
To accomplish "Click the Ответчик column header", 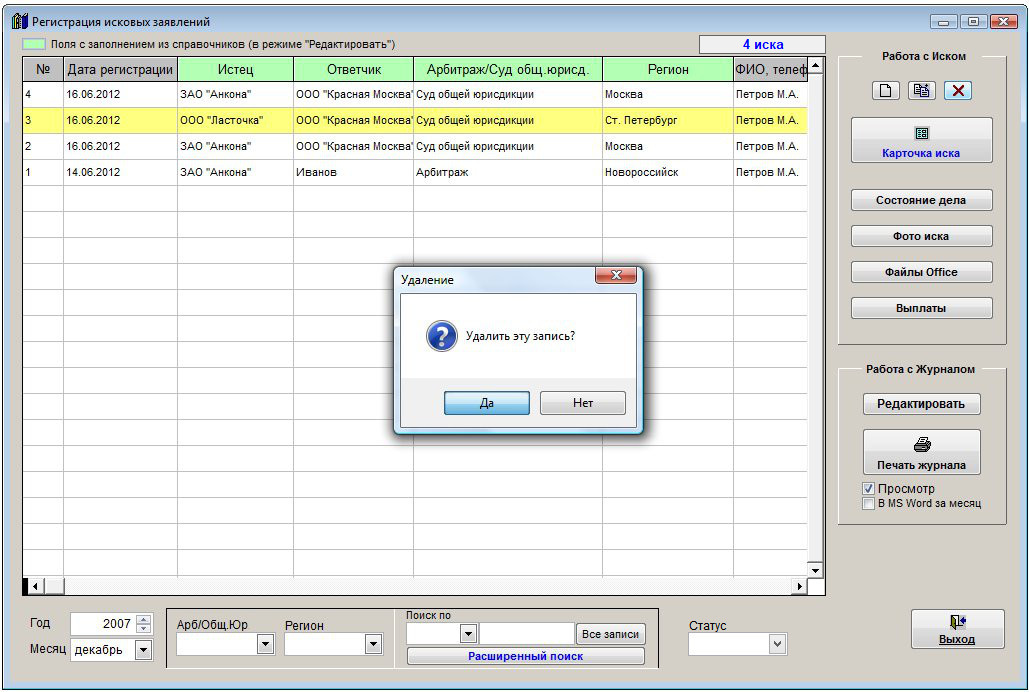I will 353,69.
